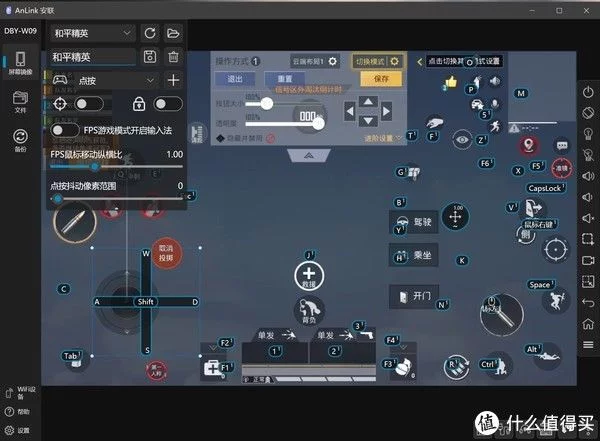The width and height of the screenshot is (600, 441).
Task: Toggle the crosshair aim switch
Action: tap(88, 104)
